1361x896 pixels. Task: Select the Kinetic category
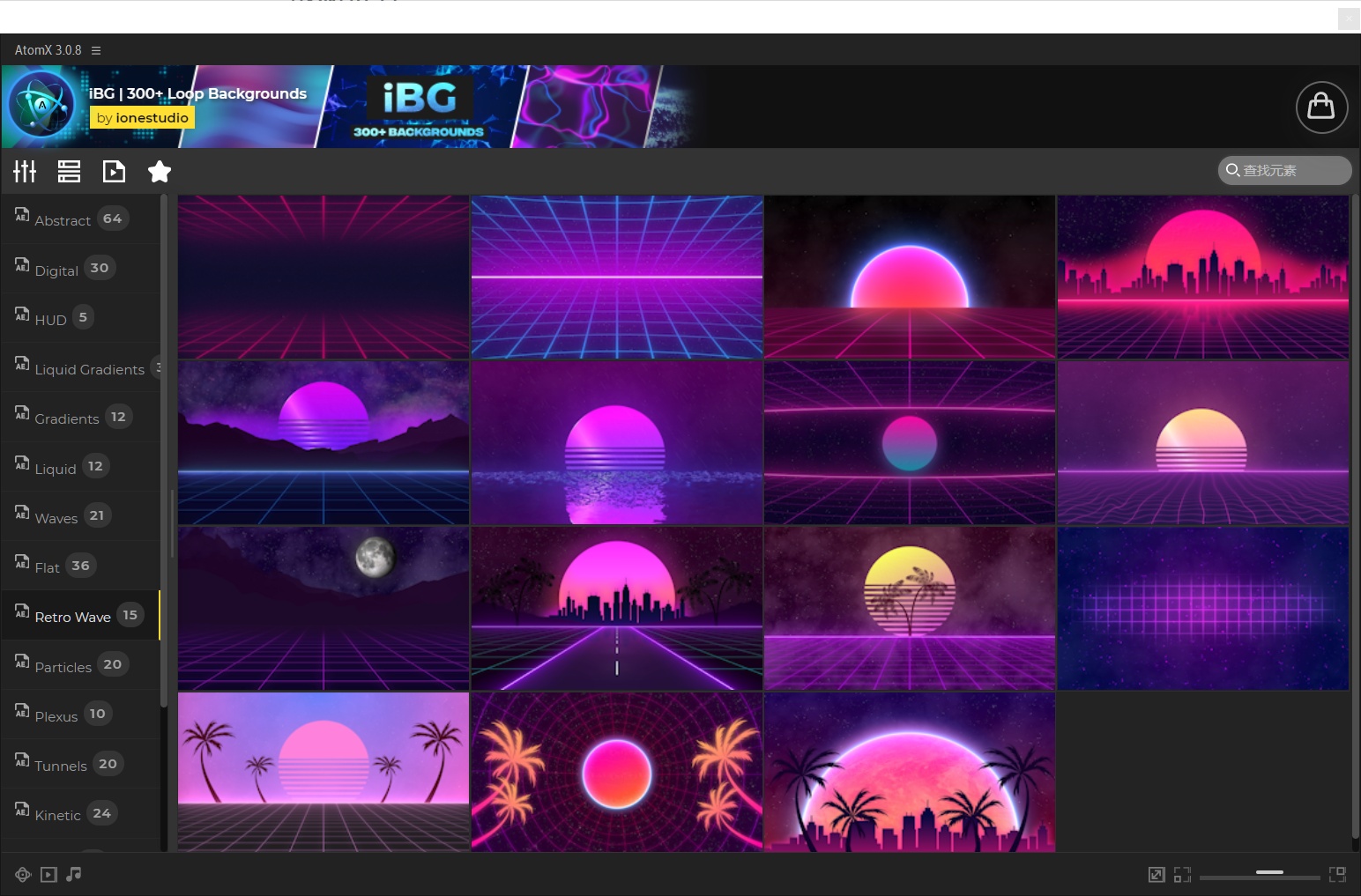[80, 813]
